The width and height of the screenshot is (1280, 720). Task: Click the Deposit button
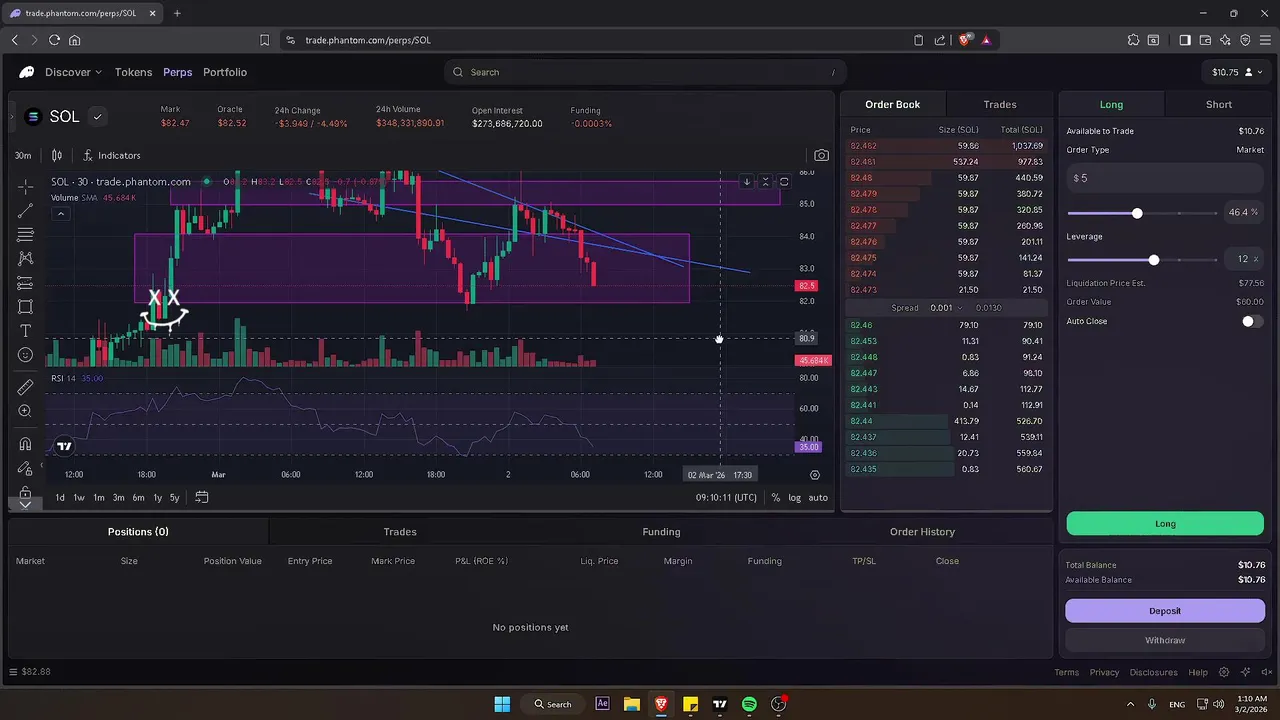1165,611
